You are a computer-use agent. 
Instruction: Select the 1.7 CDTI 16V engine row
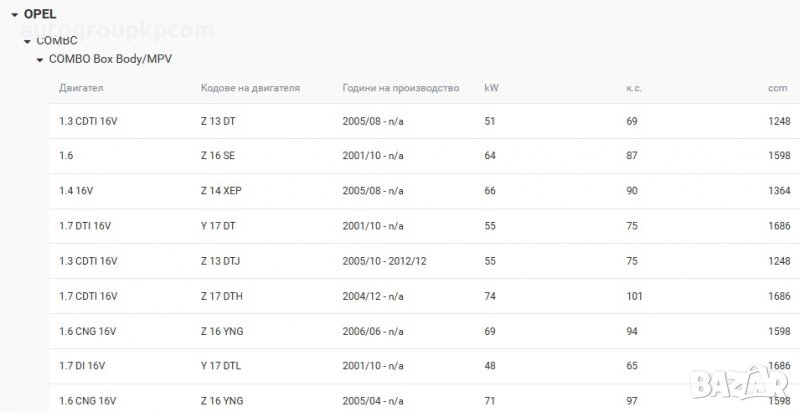89,296
